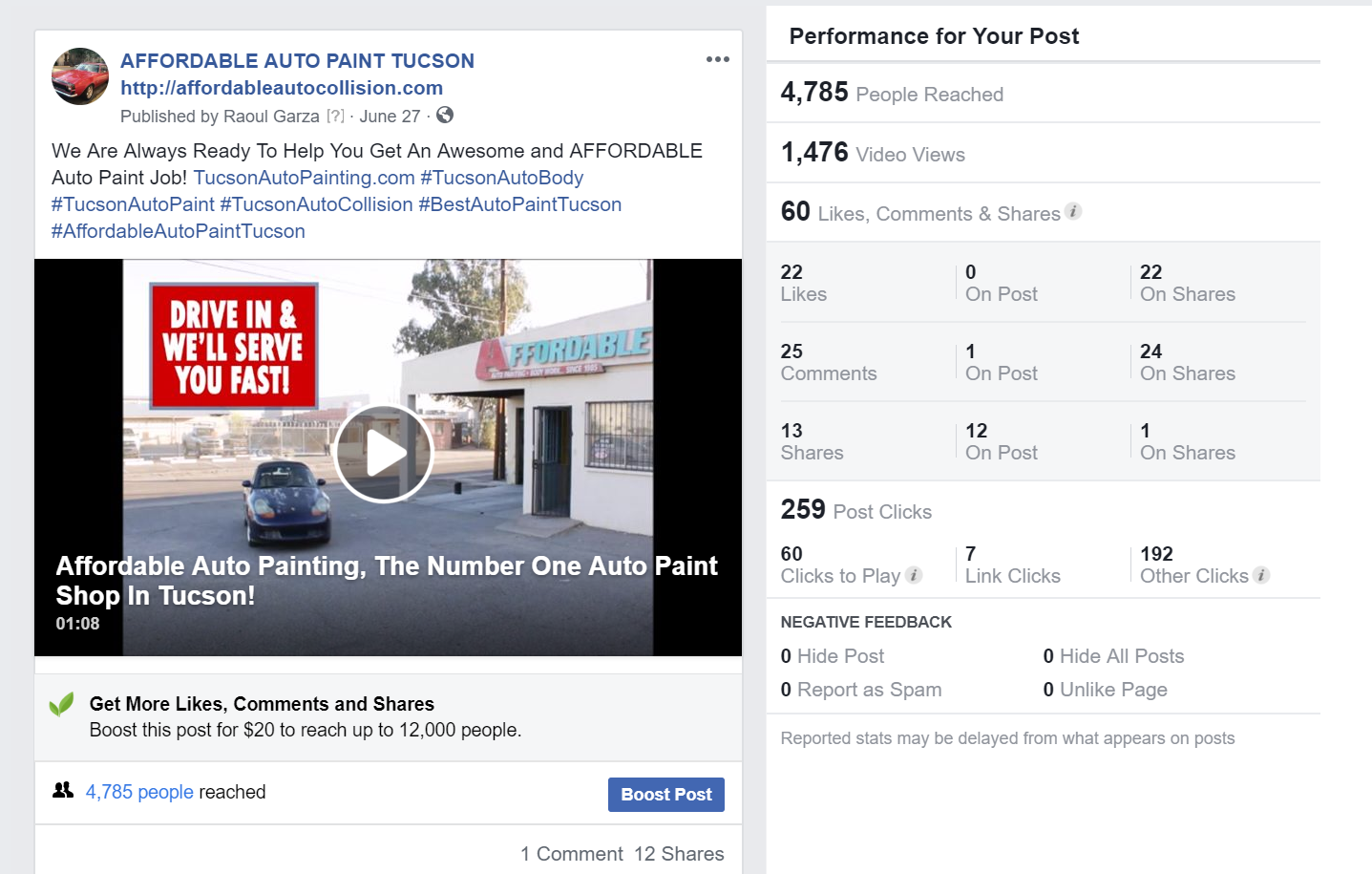Viewport: 1372px width, 874px height.
Task: Click the page profile picture thumbnail
Action: pos(80,76)
